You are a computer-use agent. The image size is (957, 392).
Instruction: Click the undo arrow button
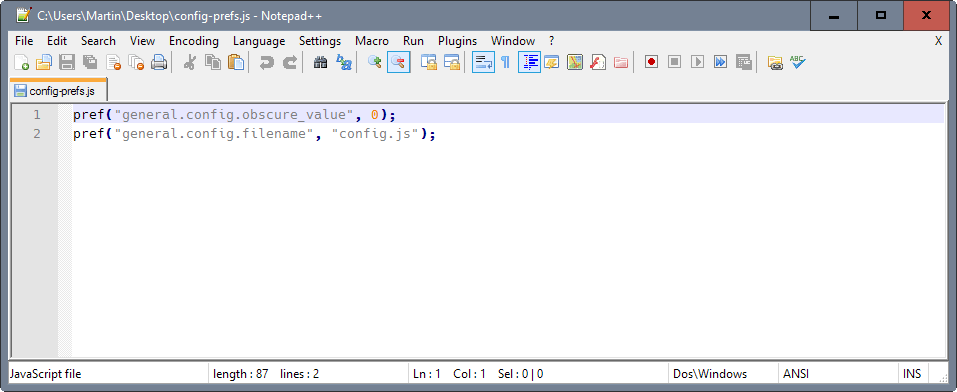click(x=267, y=62)
